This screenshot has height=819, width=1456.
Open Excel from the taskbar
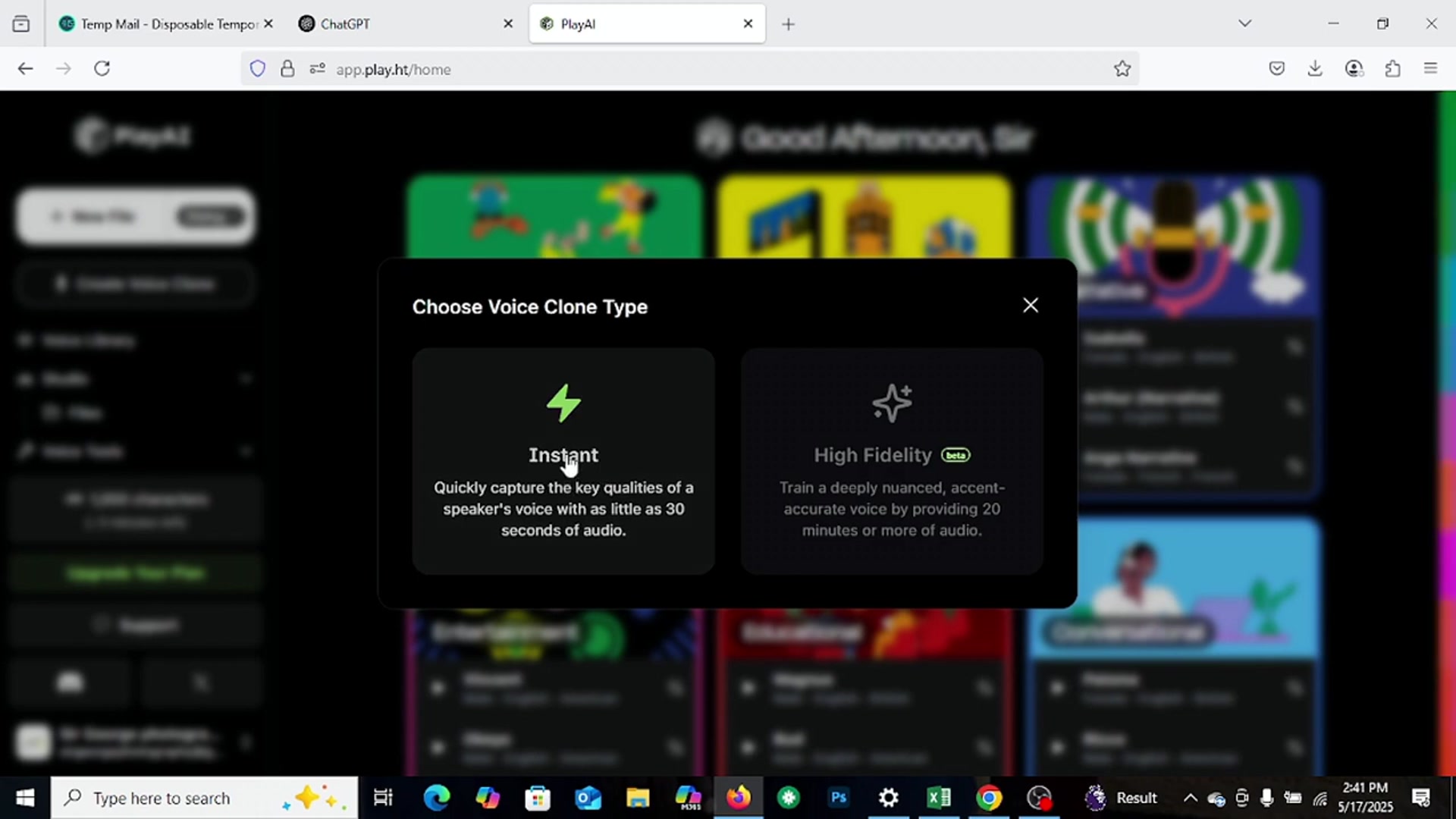(x=939, y=798)
